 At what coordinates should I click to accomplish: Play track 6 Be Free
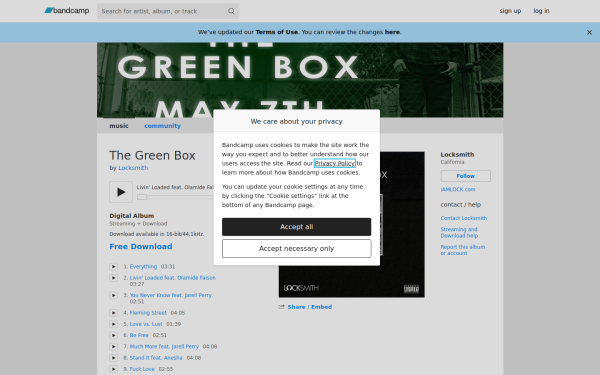pos(113,335)
